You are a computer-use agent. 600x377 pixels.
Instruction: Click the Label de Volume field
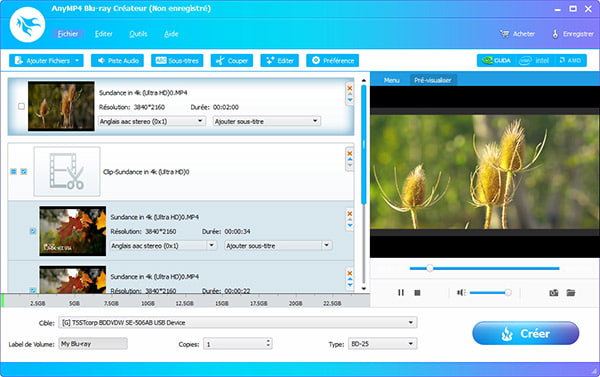click(93, 344)
